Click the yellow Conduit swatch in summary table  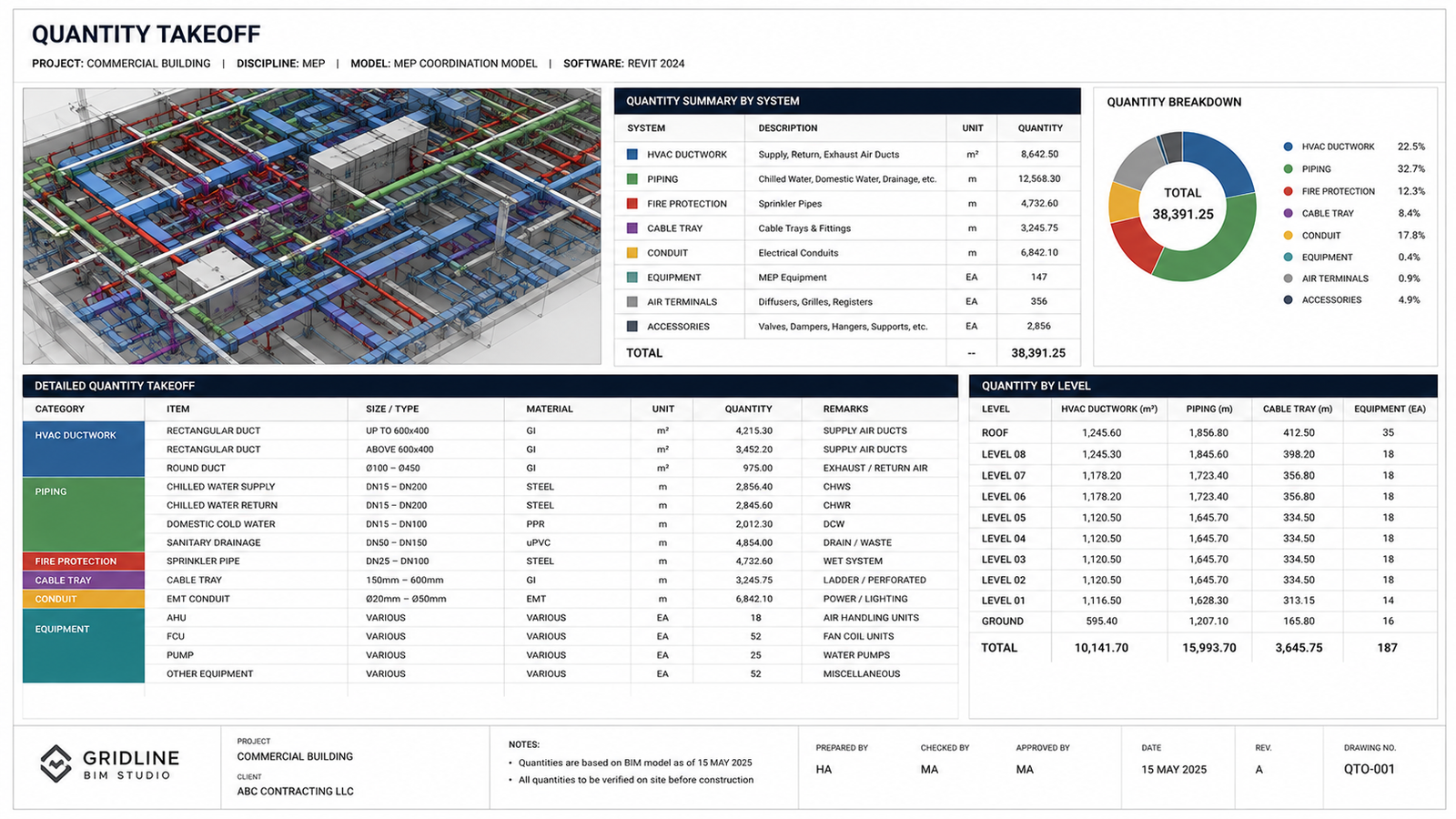(x=632, y=253)
